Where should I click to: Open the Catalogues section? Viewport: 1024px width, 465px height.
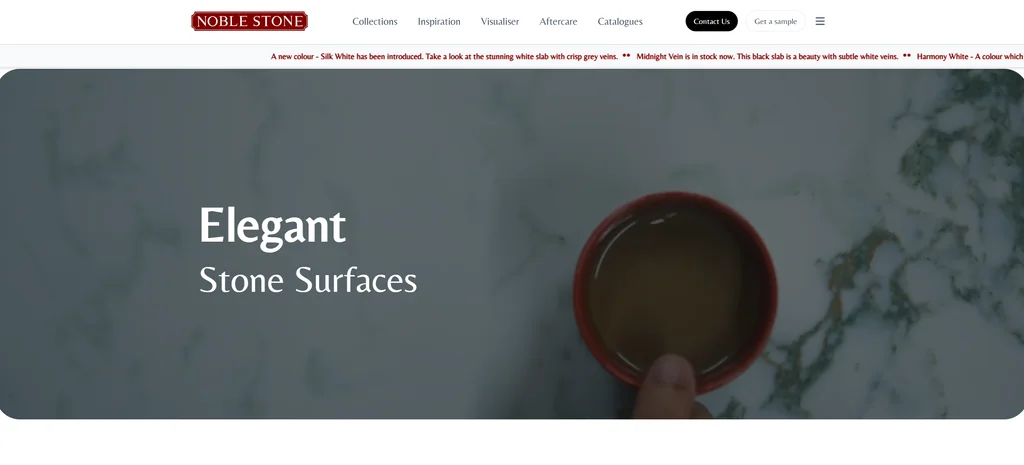(620, 22)
